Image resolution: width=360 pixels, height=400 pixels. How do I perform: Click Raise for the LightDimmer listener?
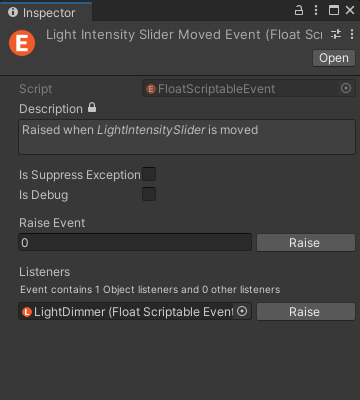pos(306,312)
